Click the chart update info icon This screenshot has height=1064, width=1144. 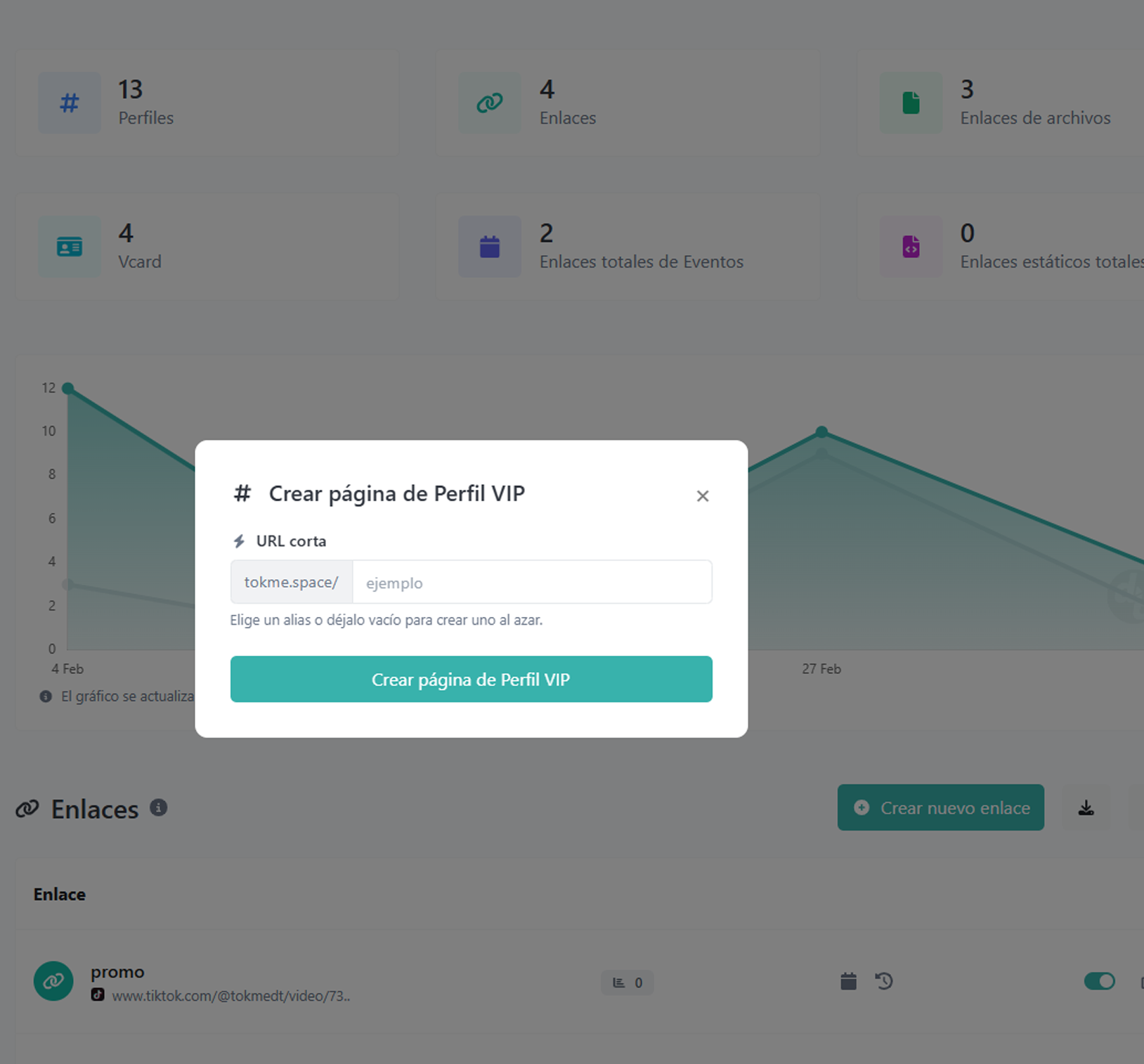(x=46, y=696)
